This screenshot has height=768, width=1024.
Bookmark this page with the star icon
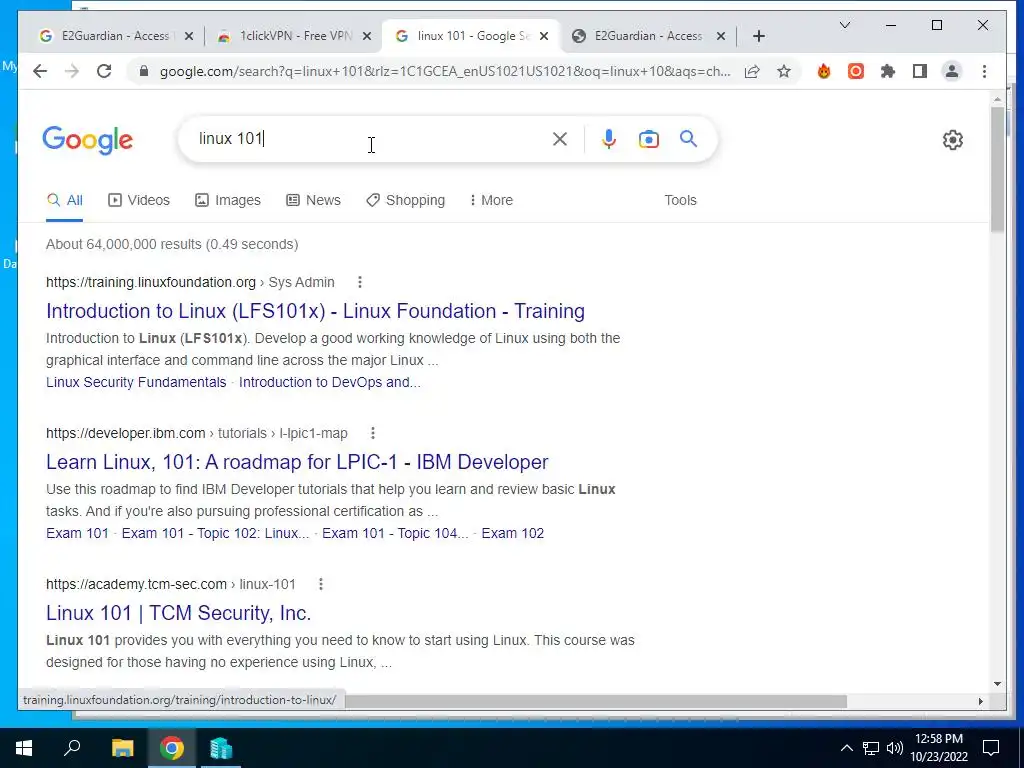pyautogui.click(x=784, y=71)
